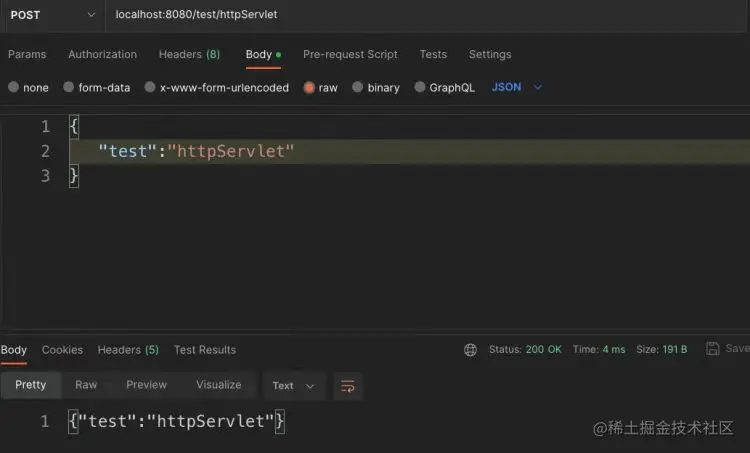Select the Raw response view
This screenshot has width=750, height=453.
(86, 385)
